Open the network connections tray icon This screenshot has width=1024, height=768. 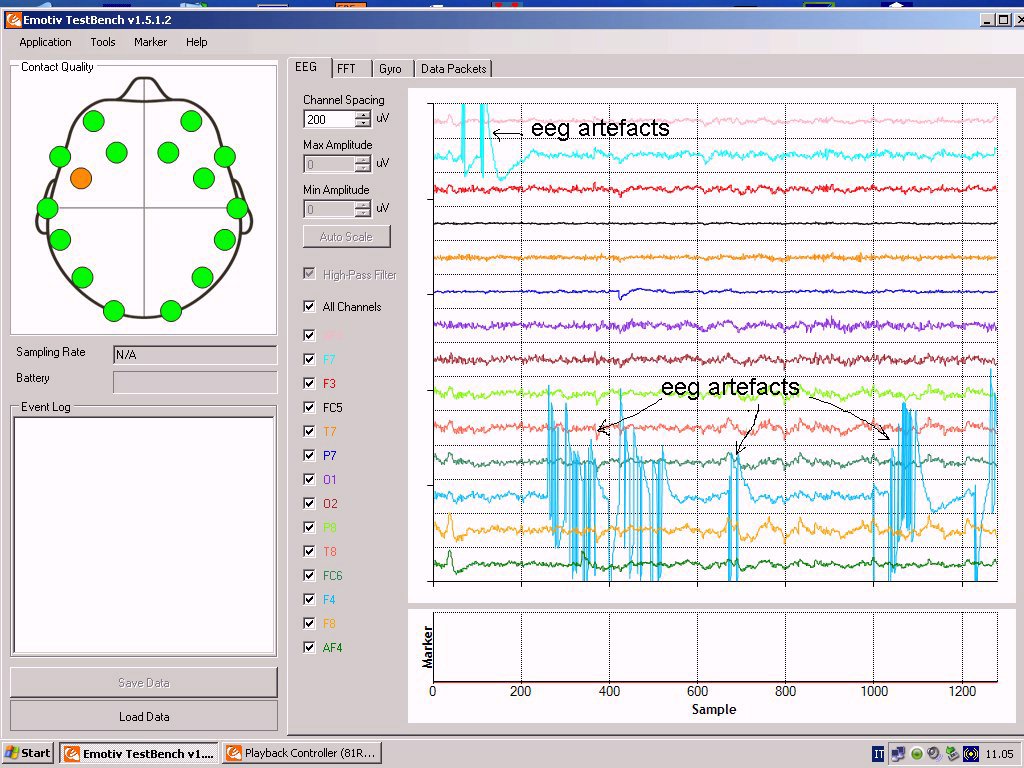click(898, 754)
